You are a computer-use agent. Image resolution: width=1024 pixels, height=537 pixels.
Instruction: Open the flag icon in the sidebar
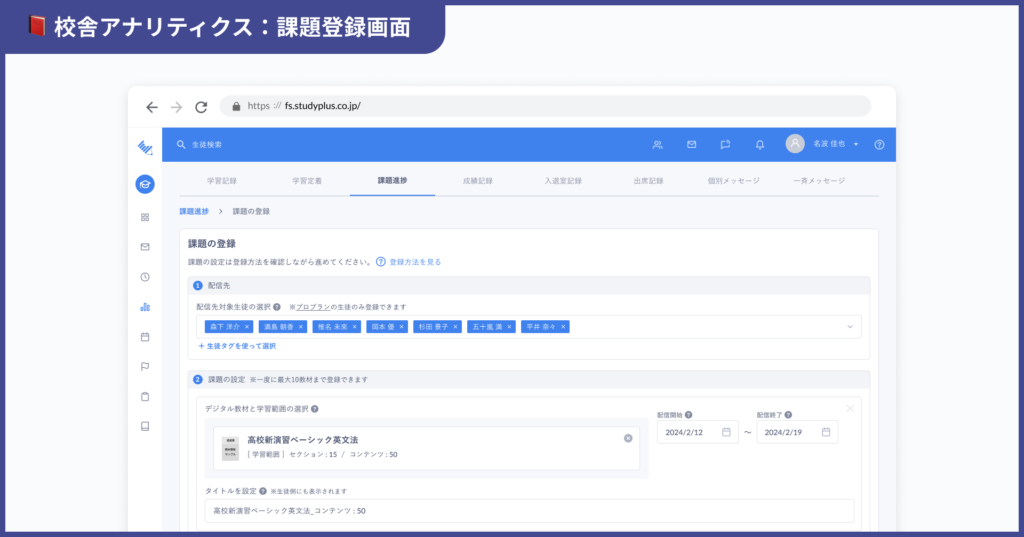click(x=145, y=366)
